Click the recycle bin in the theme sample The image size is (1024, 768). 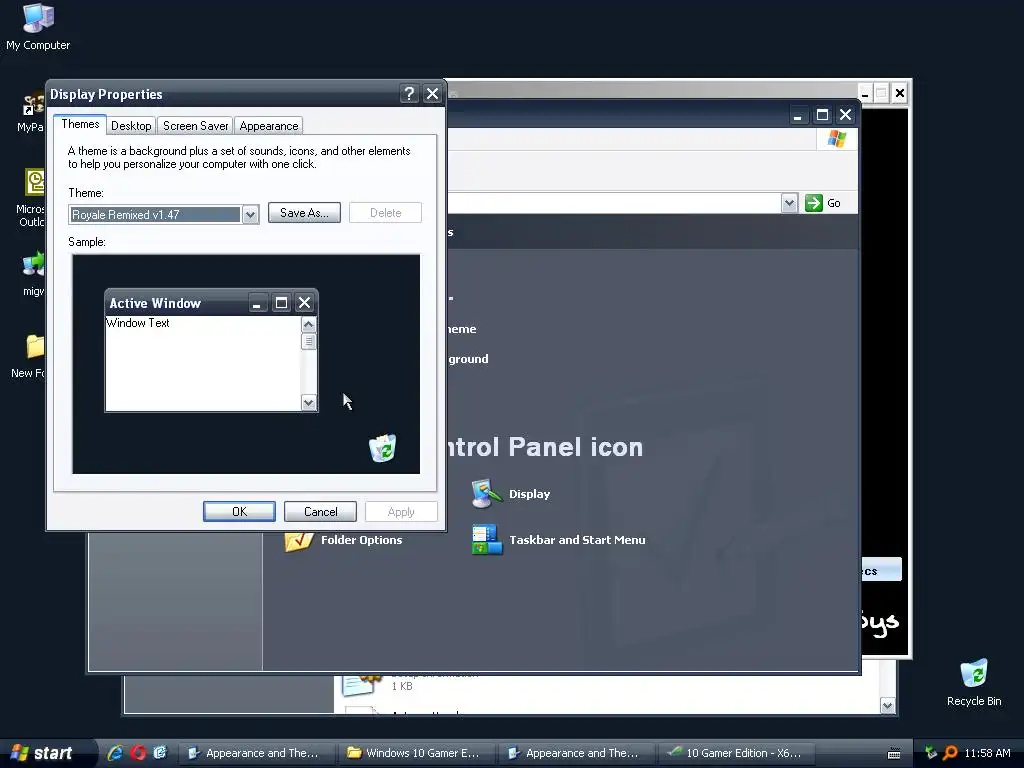[x=383, y=448]
